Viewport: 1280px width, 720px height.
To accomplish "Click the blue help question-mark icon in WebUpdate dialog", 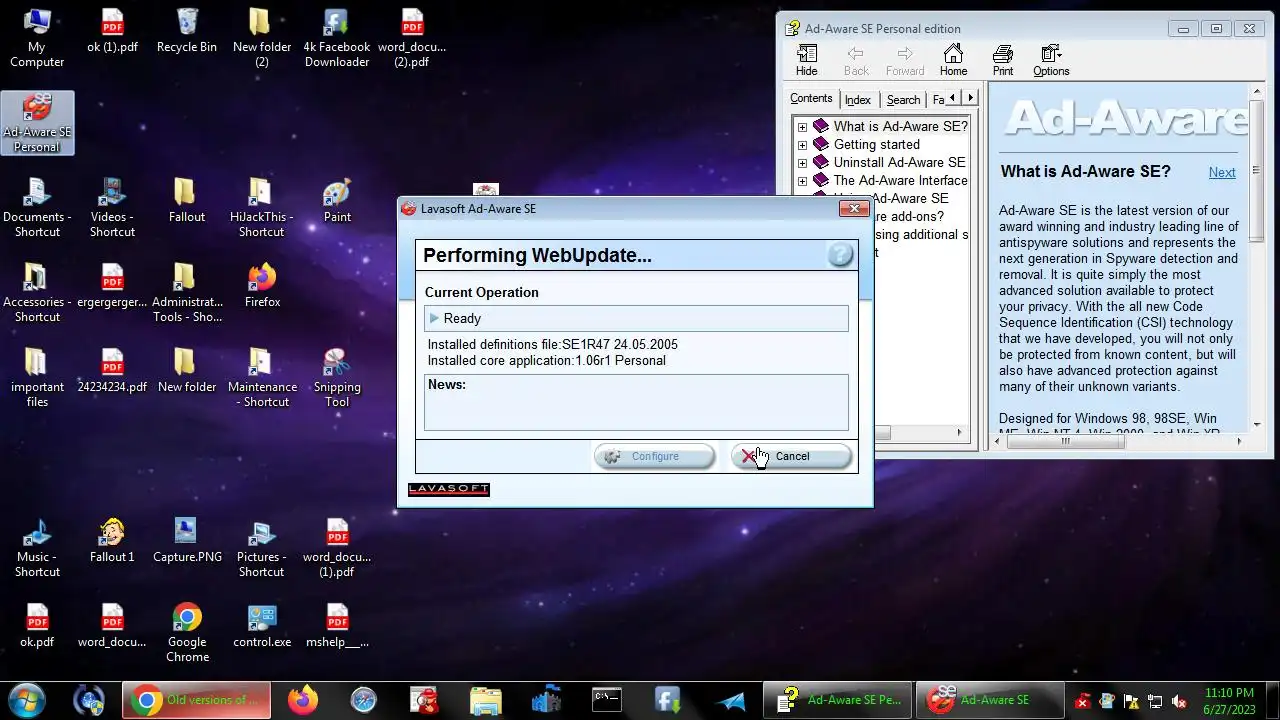I will coord(840,255).
